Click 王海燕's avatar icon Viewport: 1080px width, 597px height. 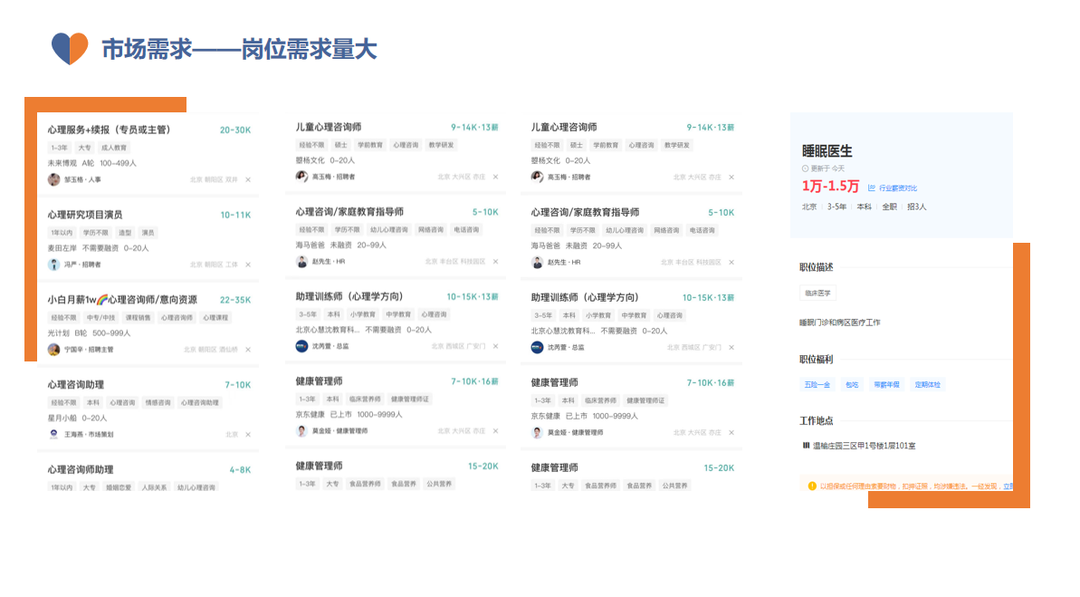tap(54, 435)
